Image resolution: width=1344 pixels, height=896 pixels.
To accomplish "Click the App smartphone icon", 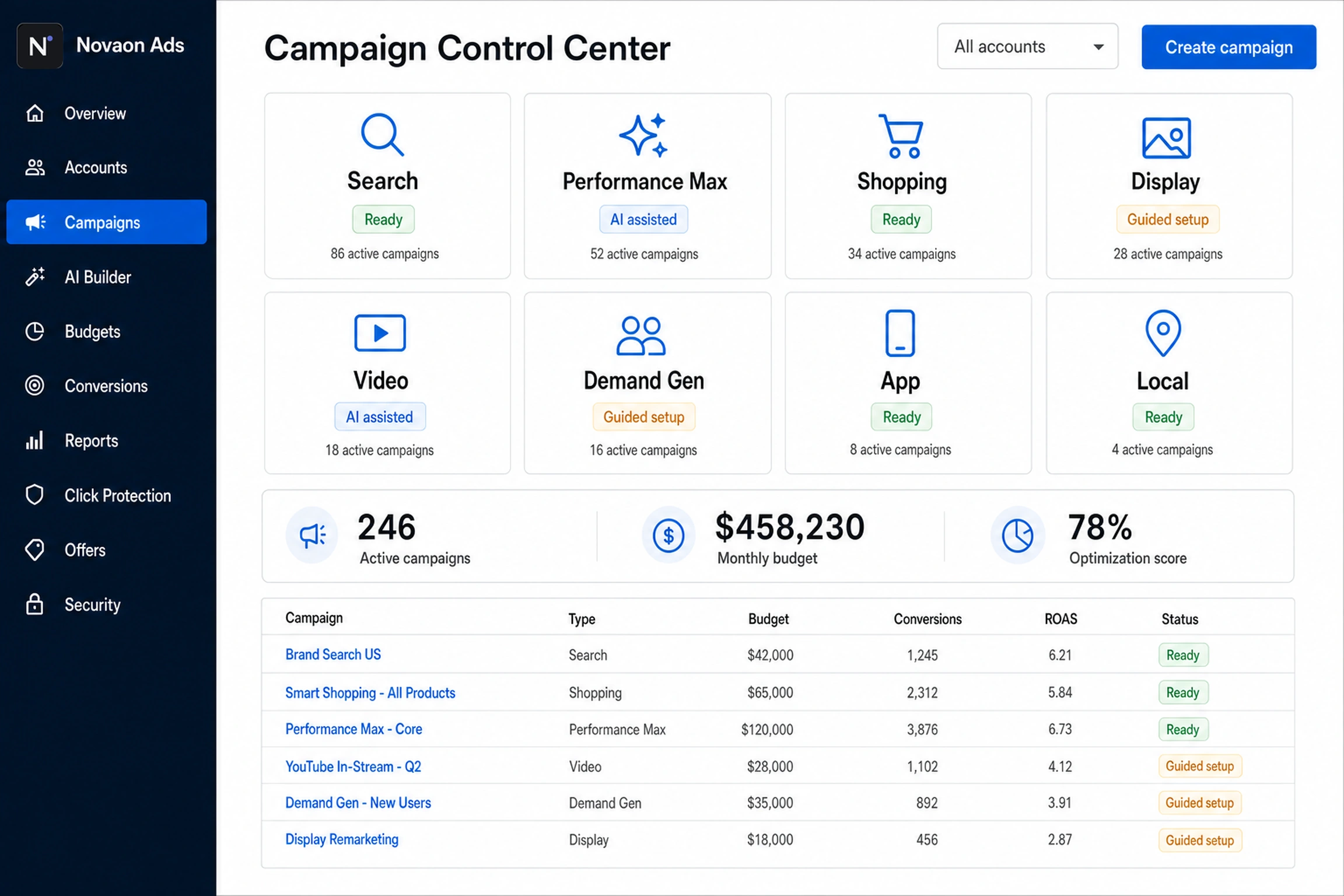I will (900, 333).
